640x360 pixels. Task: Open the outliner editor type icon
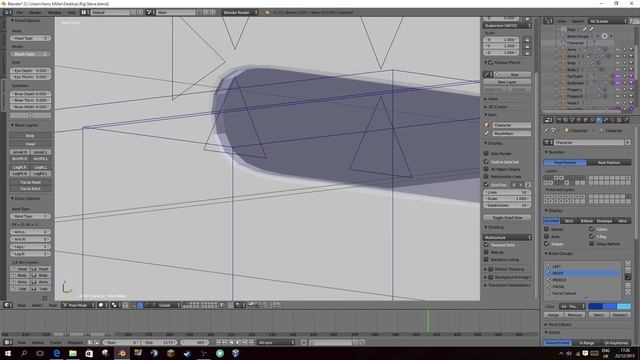point(549,21)
